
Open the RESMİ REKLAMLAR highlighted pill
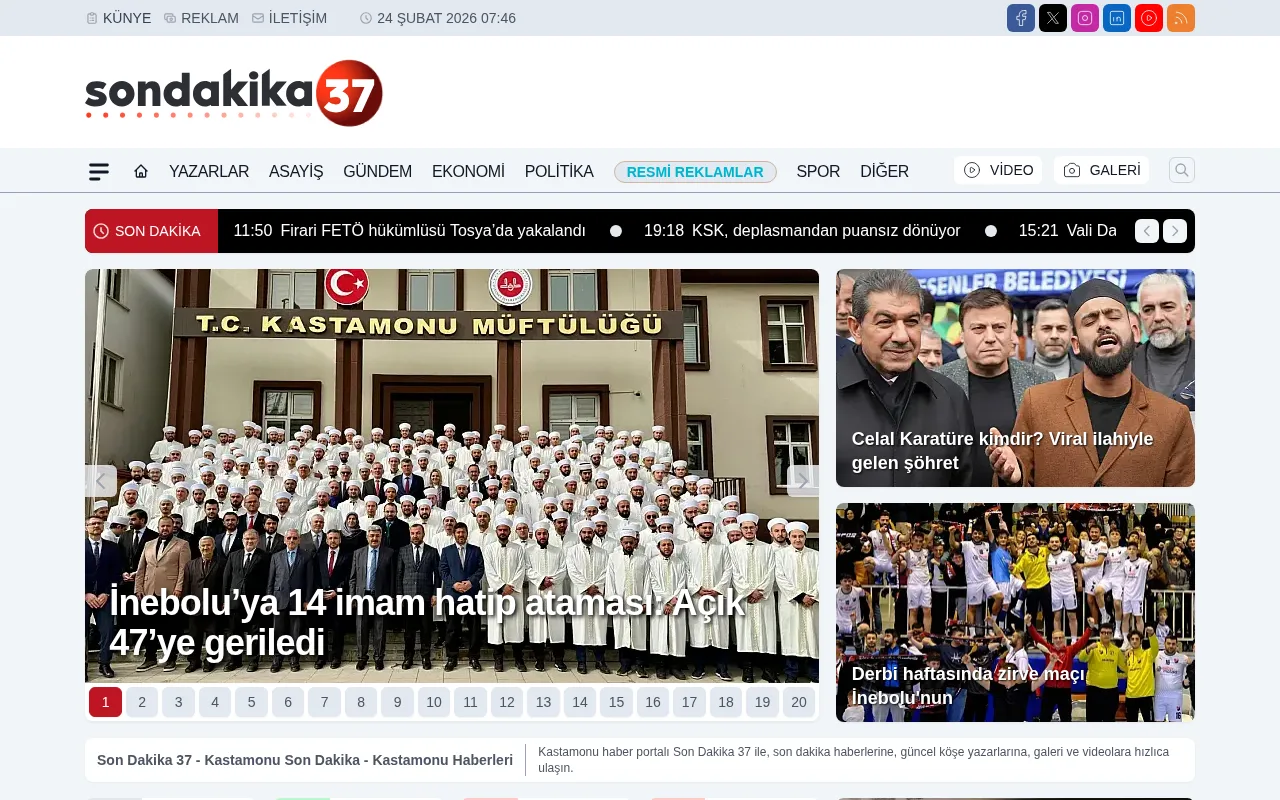[x=695, y=171]
